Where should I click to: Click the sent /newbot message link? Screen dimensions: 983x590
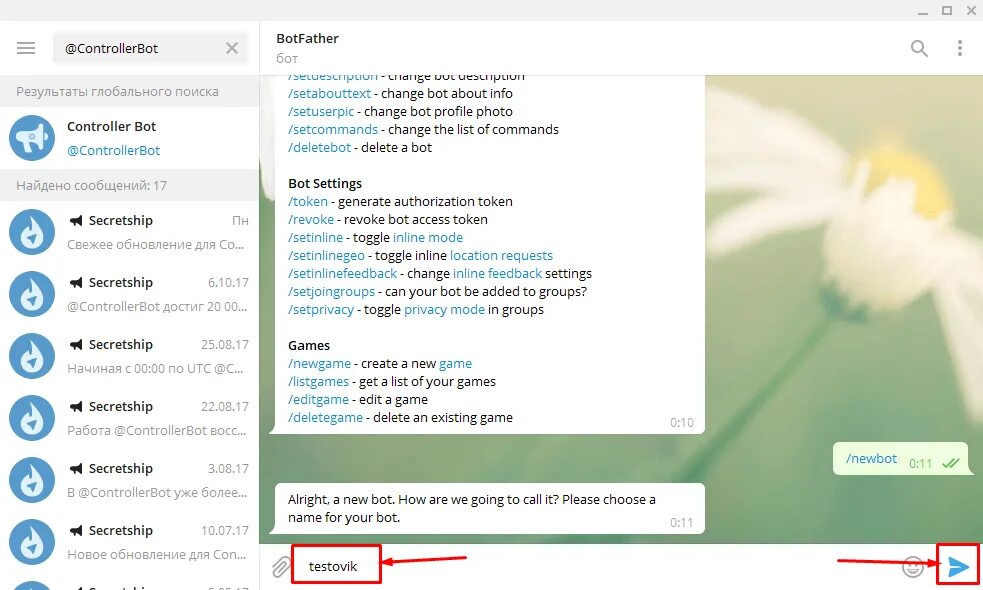click(871, 458)
